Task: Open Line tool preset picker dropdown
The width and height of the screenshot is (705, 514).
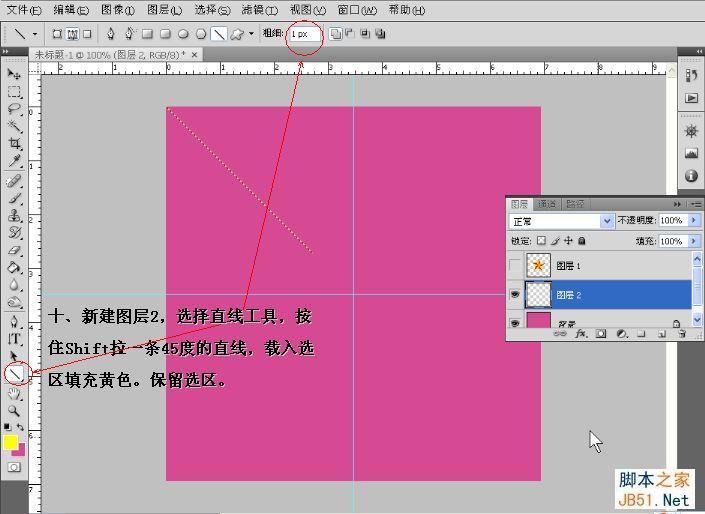Action: pos(35,34)
